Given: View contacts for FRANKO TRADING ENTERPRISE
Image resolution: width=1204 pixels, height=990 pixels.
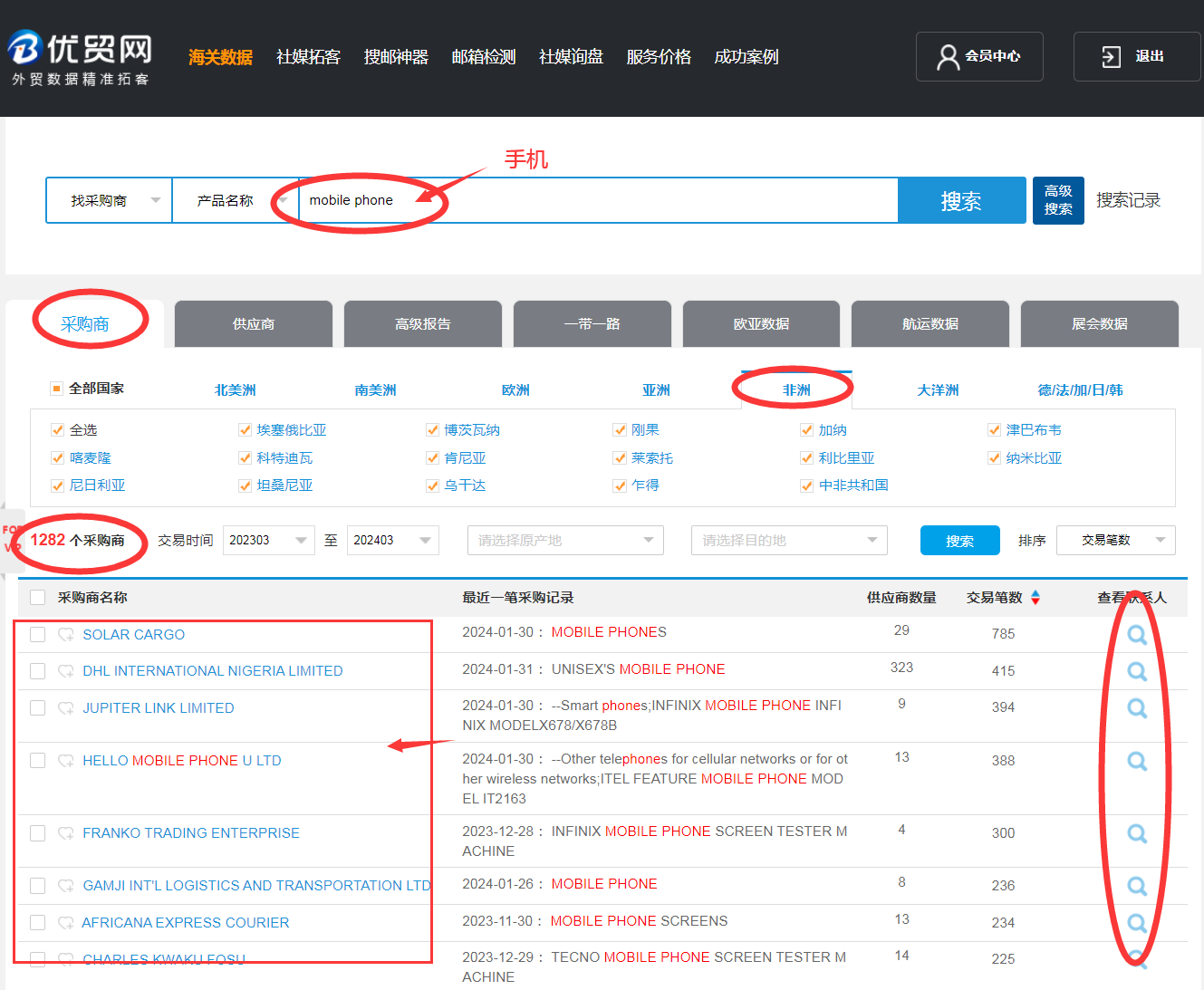Looking at the screenshot, I should pyautogui.click(x=1136, y=833).
